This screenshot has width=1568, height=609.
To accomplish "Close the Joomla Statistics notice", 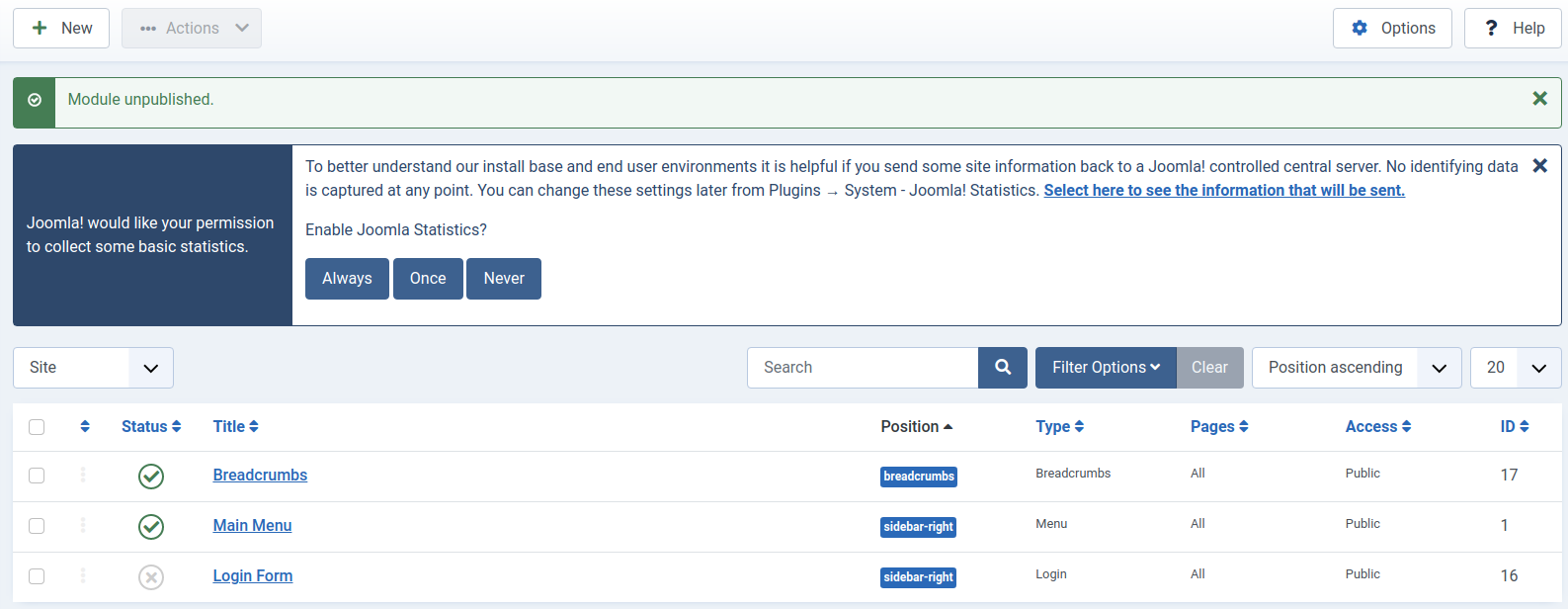I will click(x=1539, y=166).
